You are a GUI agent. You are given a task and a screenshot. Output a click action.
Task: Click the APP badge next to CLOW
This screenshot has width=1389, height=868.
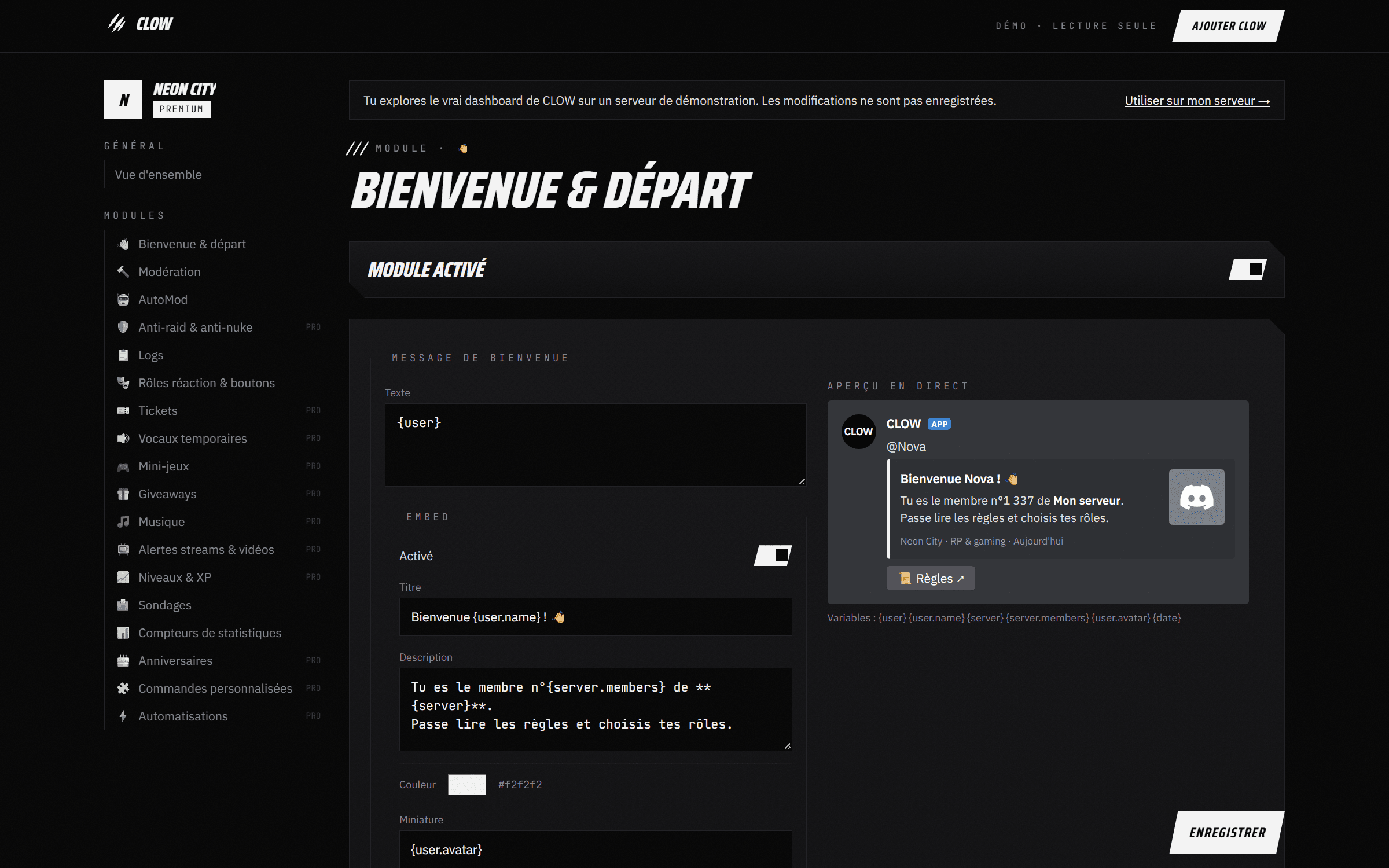coord(939,424)
